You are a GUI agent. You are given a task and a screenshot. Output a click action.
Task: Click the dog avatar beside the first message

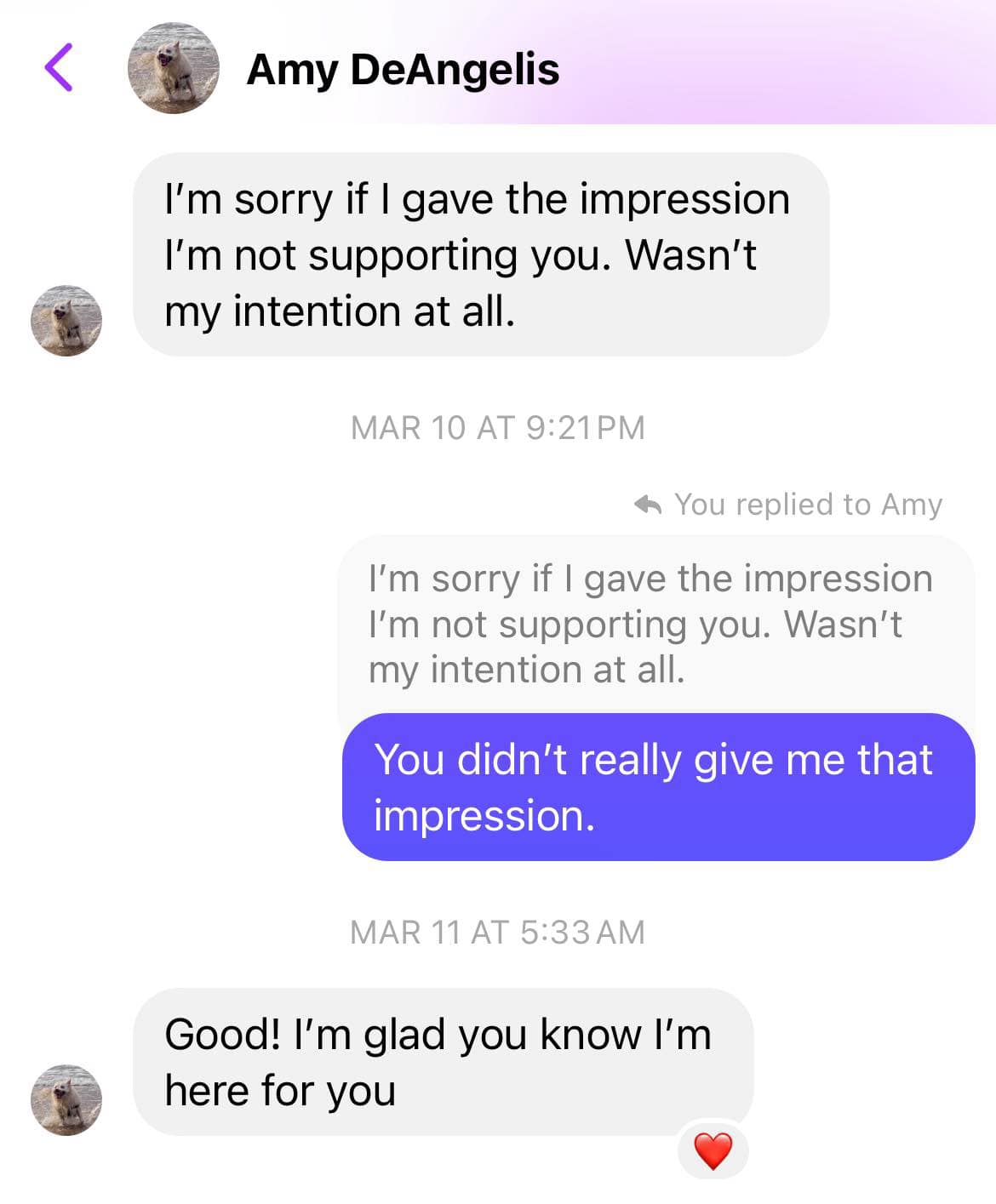tap(66, 321)
